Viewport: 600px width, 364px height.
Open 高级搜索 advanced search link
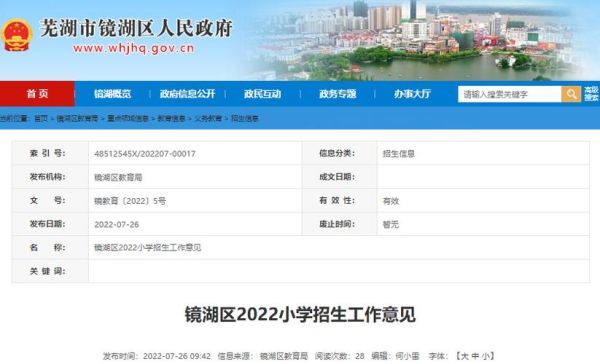[591, 94]
